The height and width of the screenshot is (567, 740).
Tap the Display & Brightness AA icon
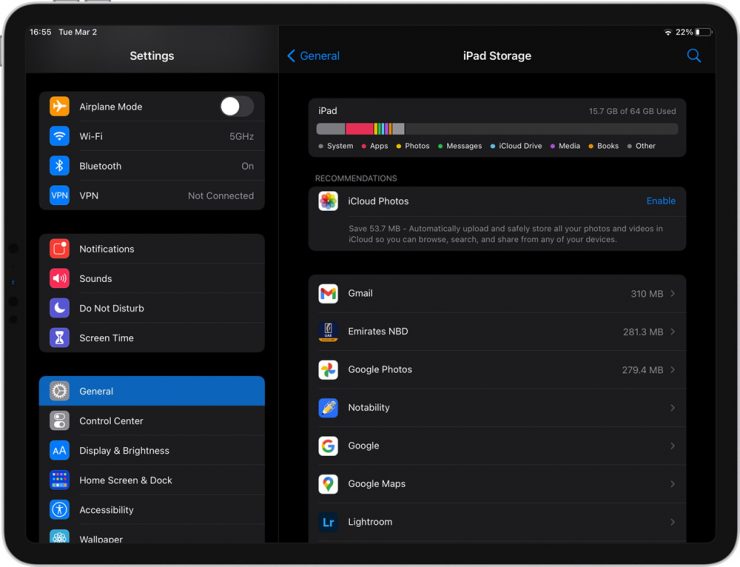pos(59,450)
